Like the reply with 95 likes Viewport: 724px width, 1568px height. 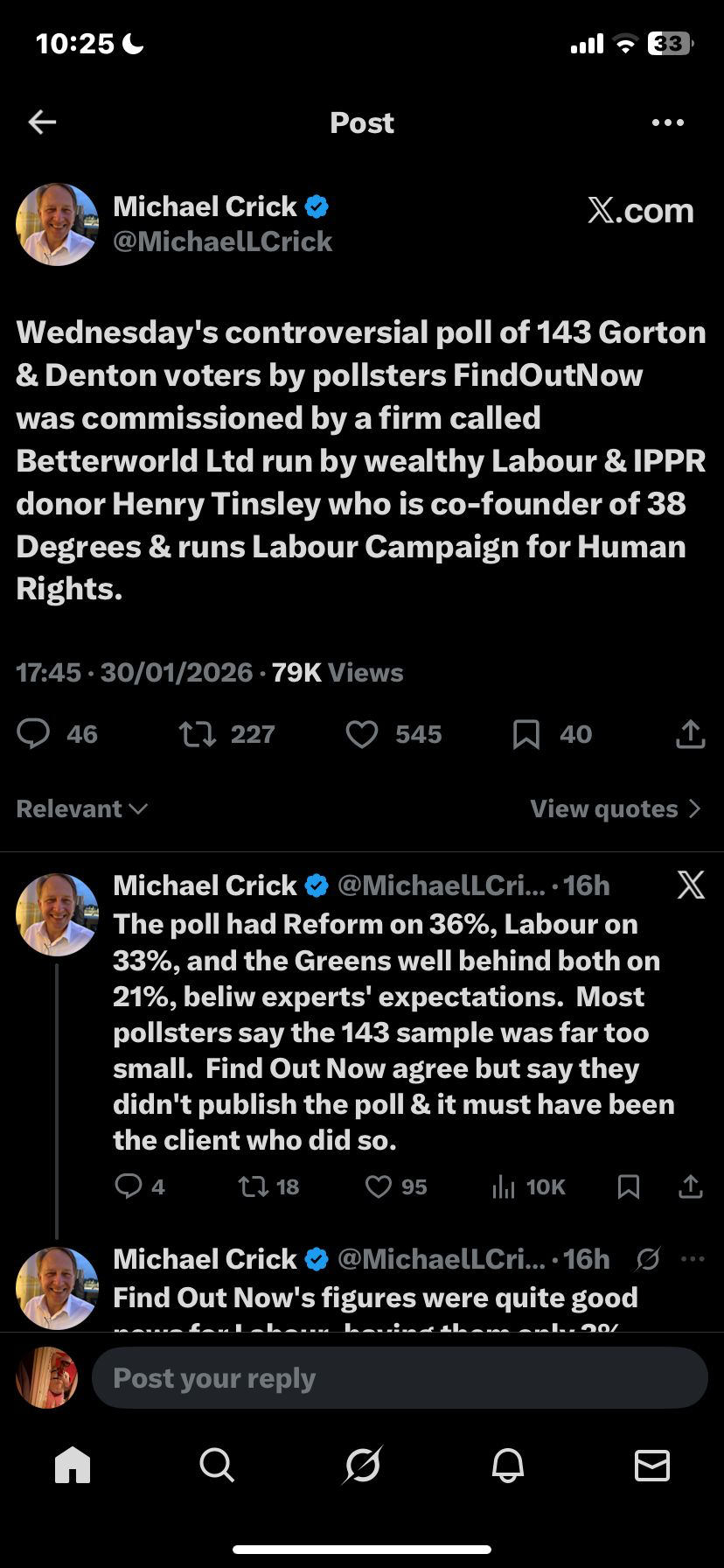pos(379,1186)
